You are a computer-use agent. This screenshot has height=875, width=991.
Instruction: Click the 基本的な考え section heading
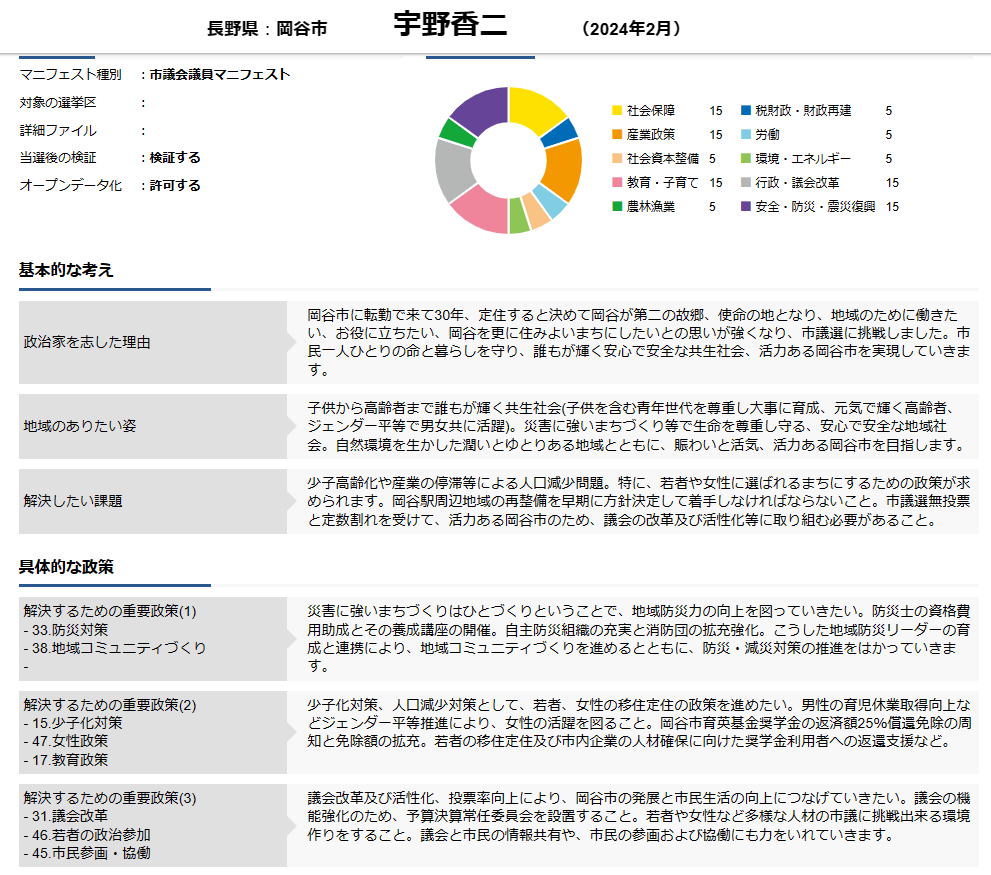click(x=66, y=270)
